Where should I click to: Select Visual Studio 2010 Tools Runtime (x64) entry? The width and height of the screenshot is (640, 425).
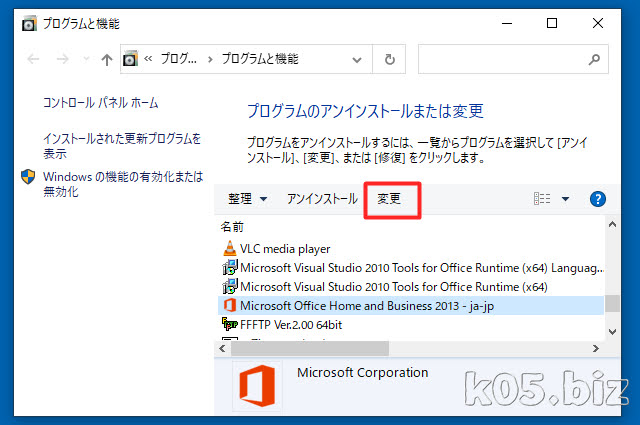pyautogui.click(x=411, y=287)
